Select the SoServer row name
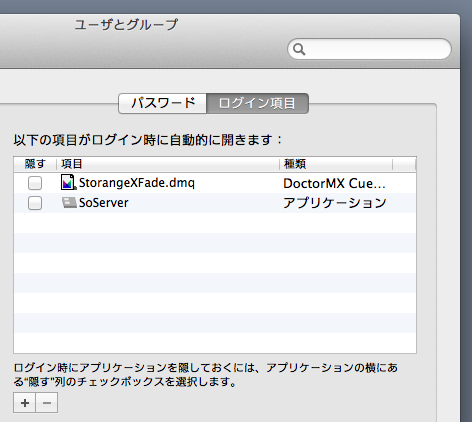The image size is (472, 422). coord(104,203)
